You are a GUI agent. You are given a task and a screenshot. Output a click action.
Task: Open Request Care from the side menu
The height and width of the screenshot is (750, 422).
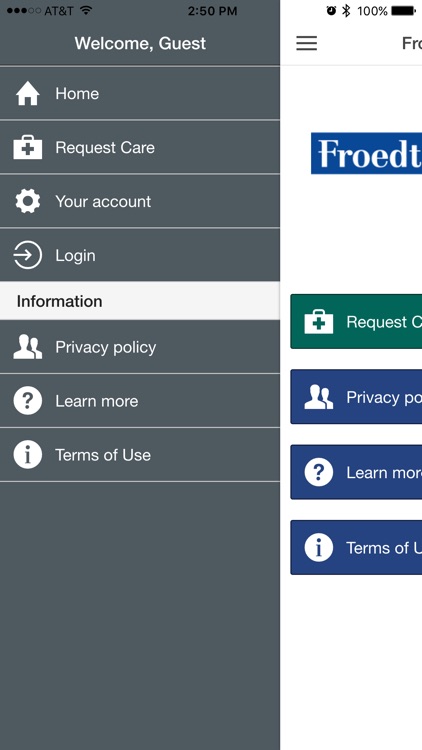coord(140,147)
